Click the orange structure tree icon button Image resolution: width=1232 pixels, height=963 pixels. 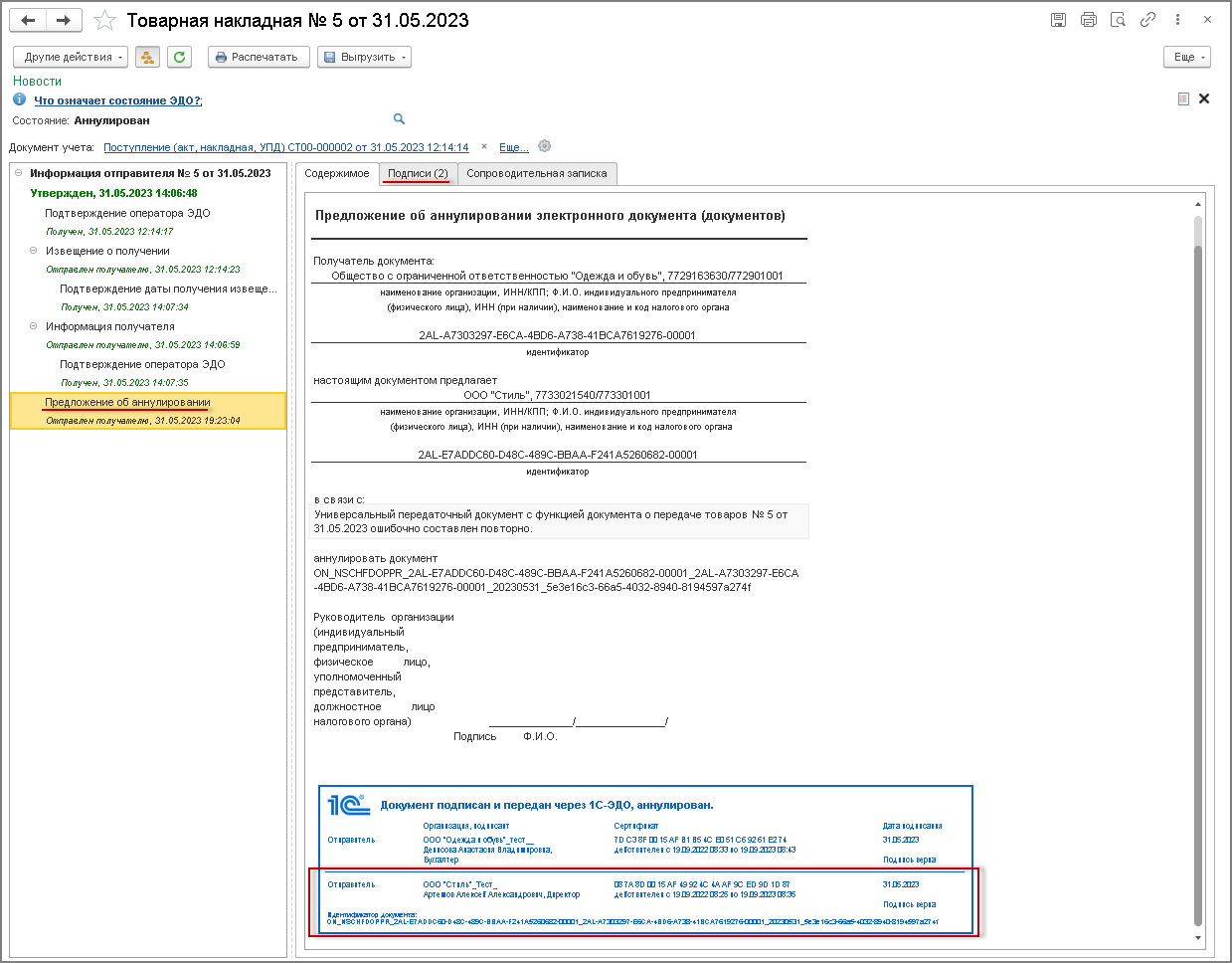pos(147,57)
